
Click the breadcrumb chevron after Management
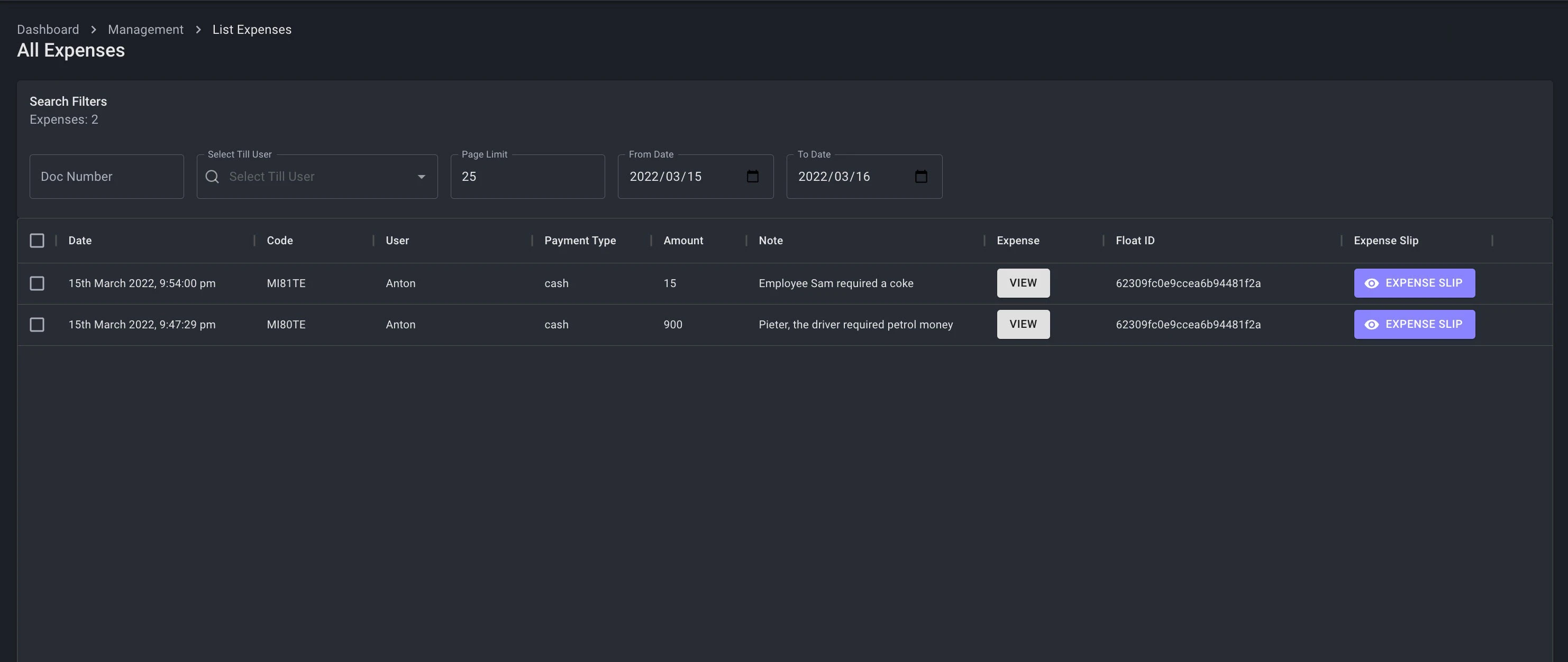point(198,30)
